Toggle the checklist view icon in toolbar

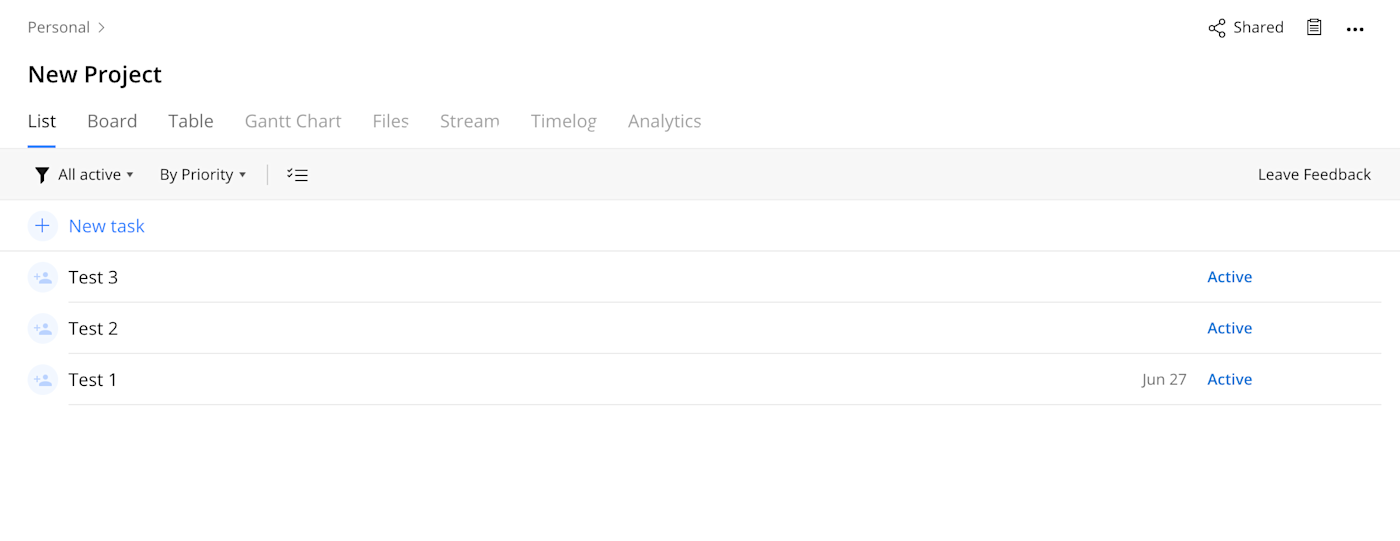(297, 175)
